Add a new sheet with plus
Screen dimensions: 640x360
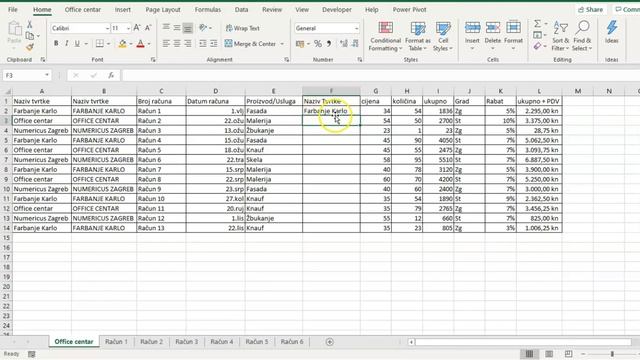click(329, 342)
